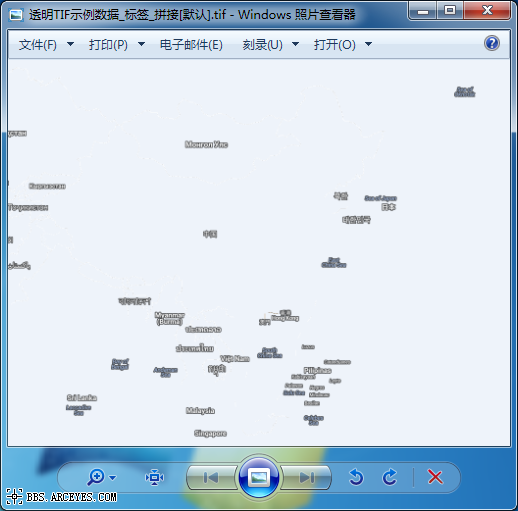Click 电子邮件(E) in the toolbar
The width and height of the screenshot is (518, 511).
pos(191,45)
